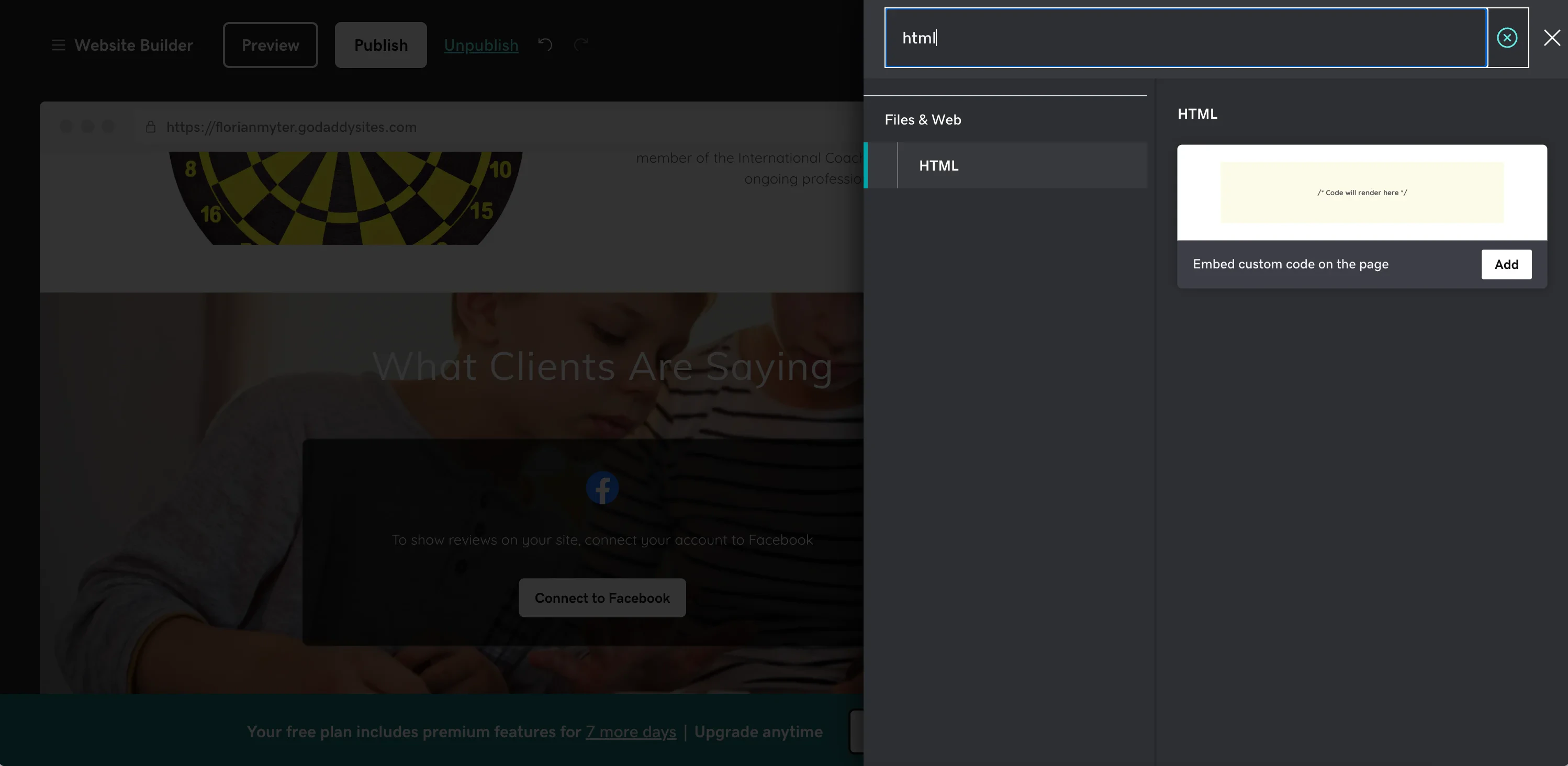Open the 7 more days link
The height and width of the screenshot is (766, 1568).
pos(631,732)
